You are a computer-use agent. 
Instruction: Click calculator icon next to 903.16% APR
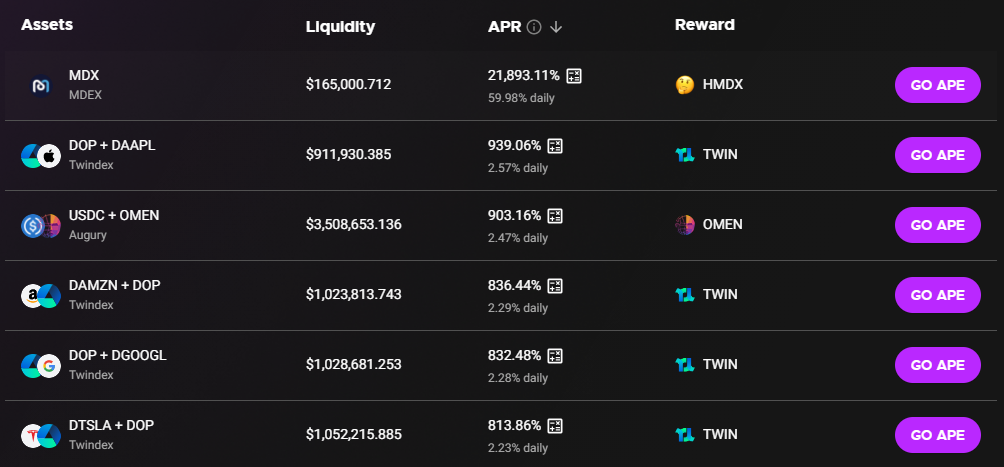(555, 216)
